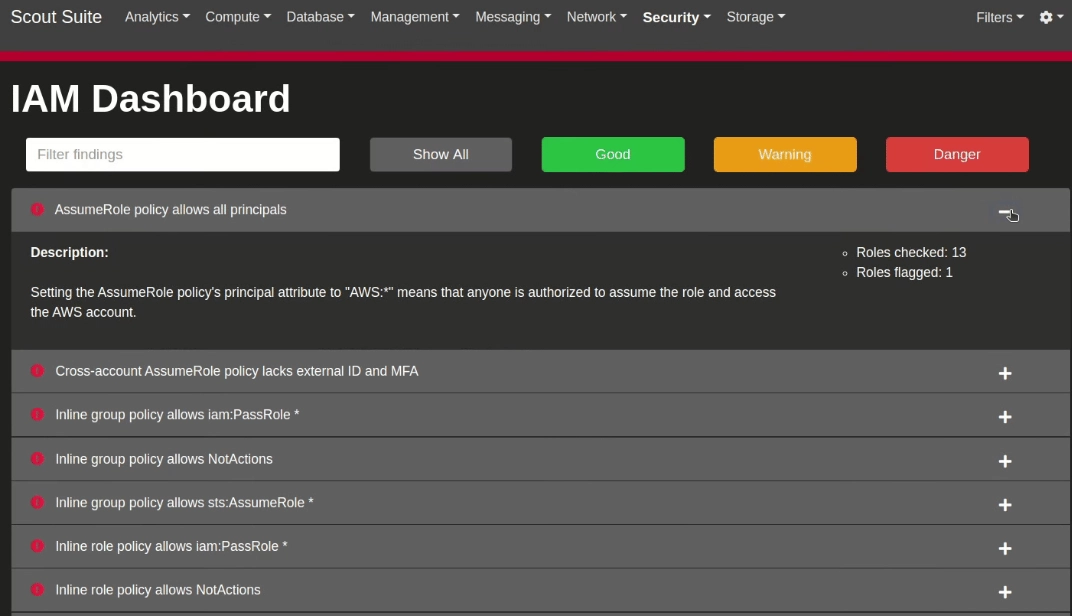Viewport: 1072px width, 616px height.
Task: Click Inline group policy allows sts:AssumeRole title
Action: click(x=184, y=503)
